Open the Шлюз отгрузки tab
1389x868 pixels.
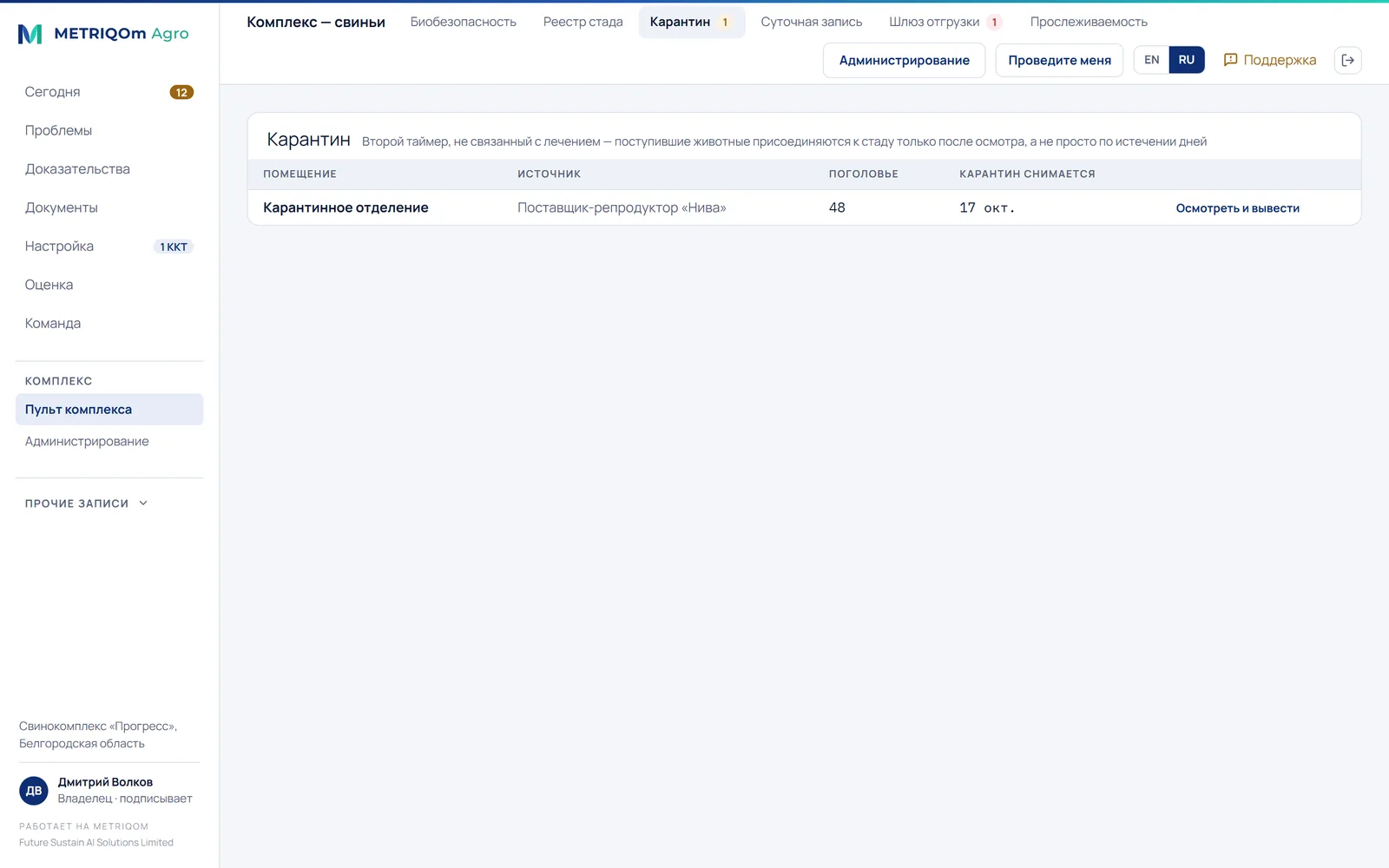pyautogui.click(x=945, y=22)
